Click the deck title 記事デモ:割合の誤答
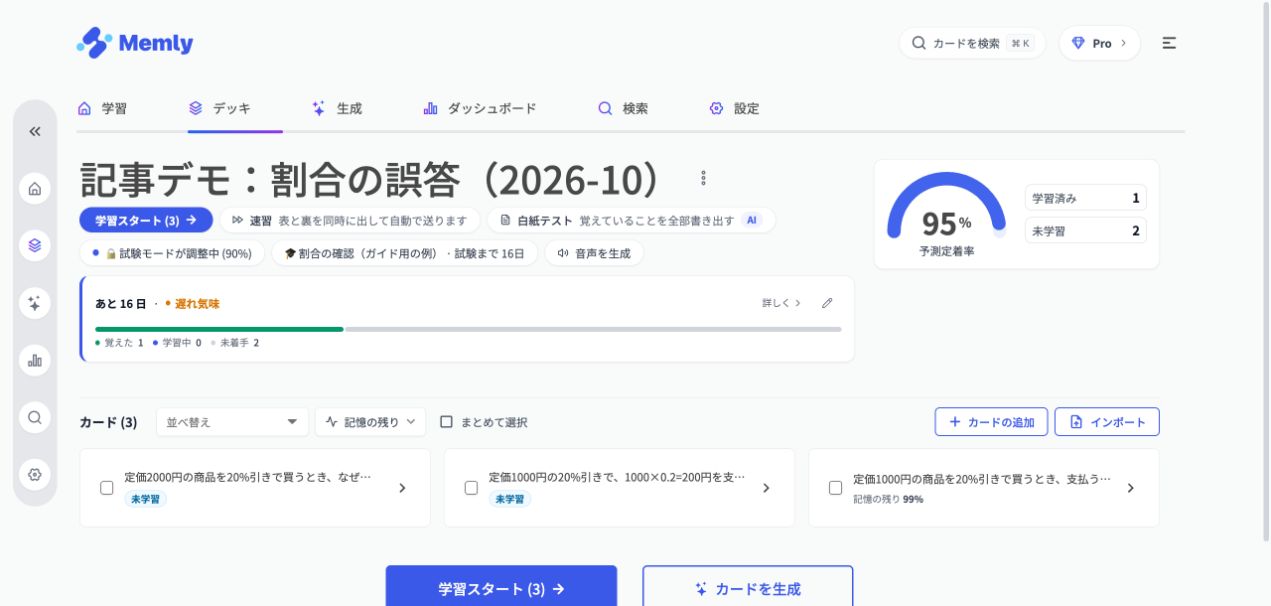The width and height of the screenshot is (1271, 606). click(x=372, y=179)
